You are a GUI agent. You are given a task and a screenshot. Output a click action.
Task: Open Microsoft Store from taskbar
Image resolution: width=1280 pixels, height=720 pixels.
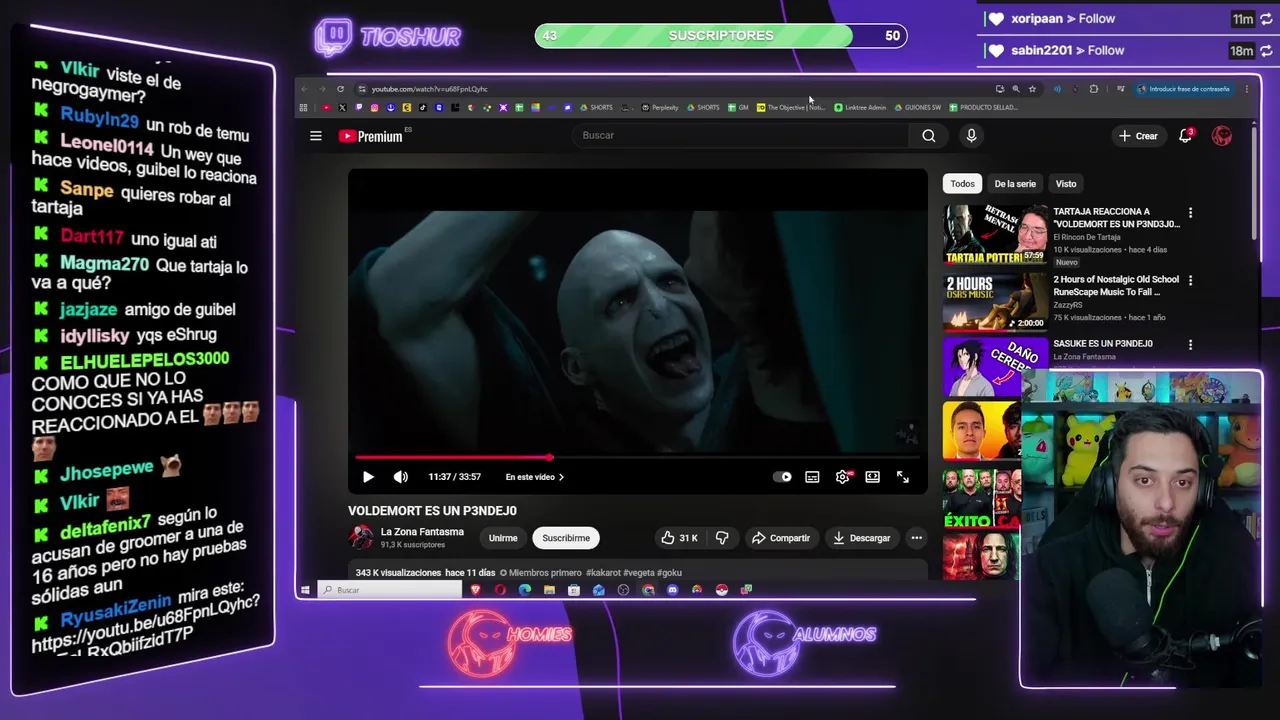click(x=573, y=590)
